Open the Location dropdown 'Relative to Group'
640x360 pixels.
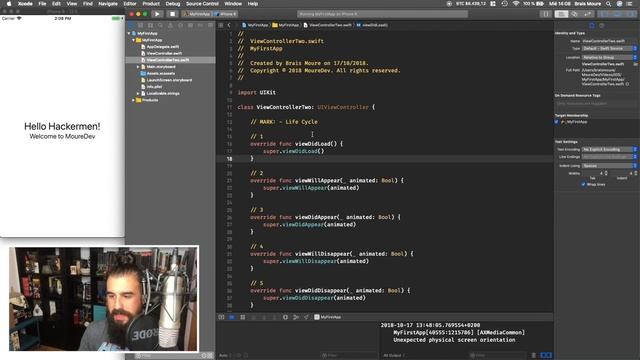(609, 58)
